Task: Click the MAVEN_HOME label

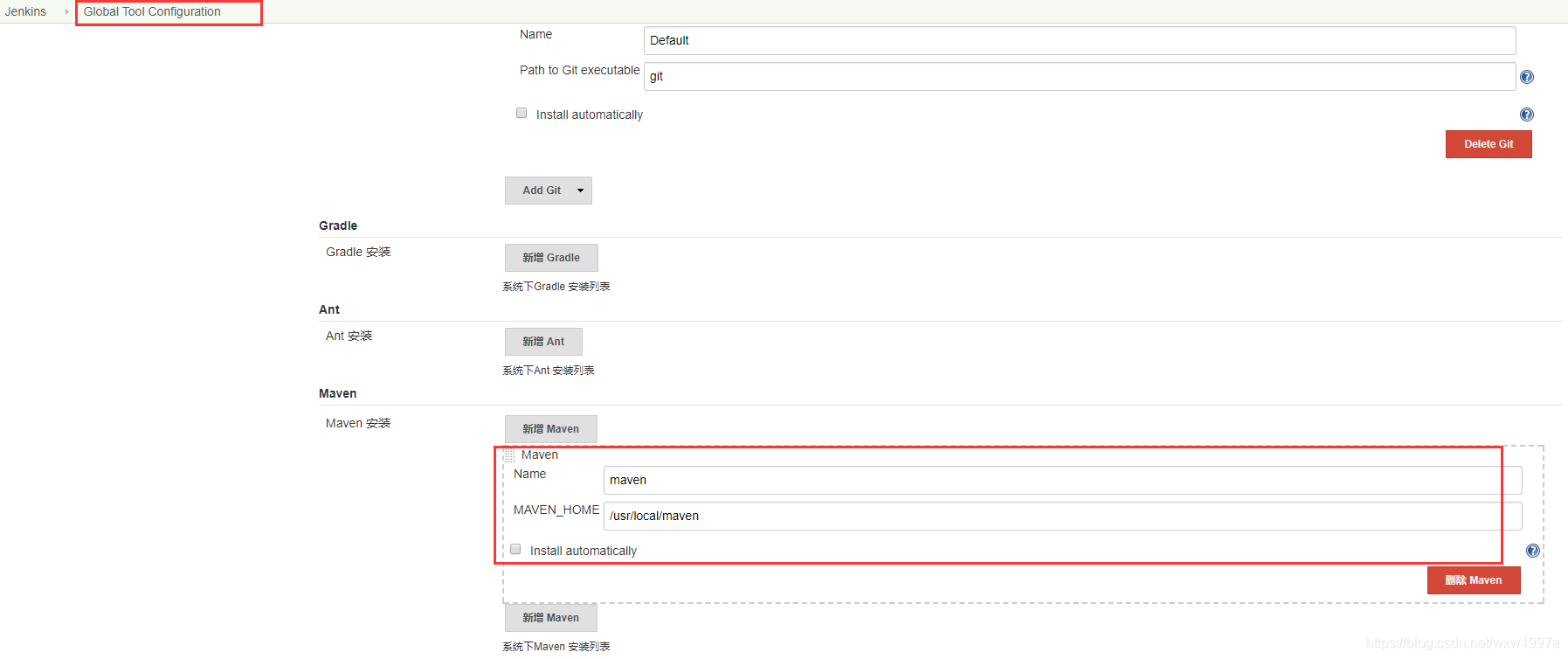Action: tap(556, 510)
